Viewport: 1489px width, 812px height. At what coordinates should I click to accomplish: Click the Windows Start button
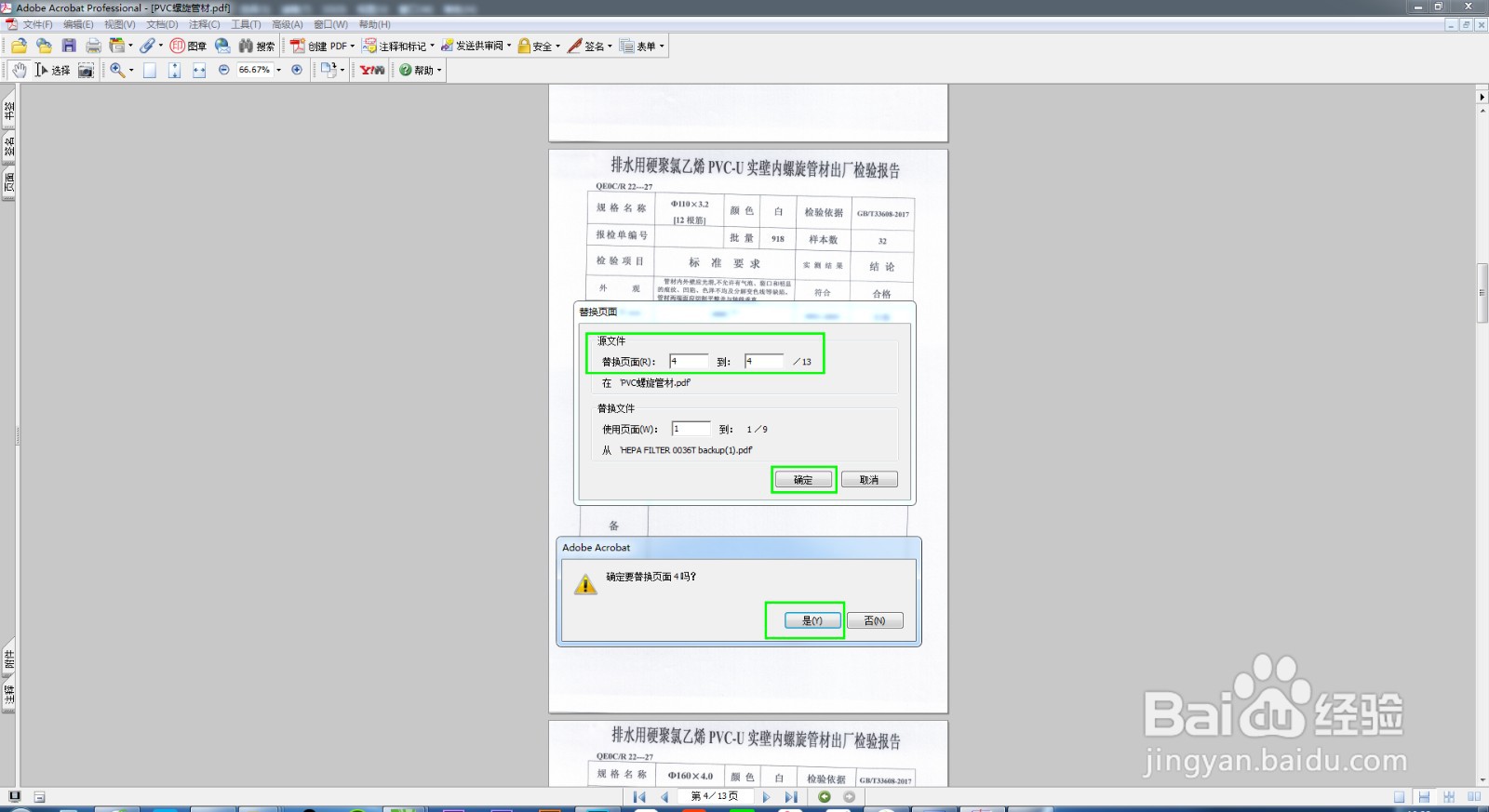(x=22, y=809)
